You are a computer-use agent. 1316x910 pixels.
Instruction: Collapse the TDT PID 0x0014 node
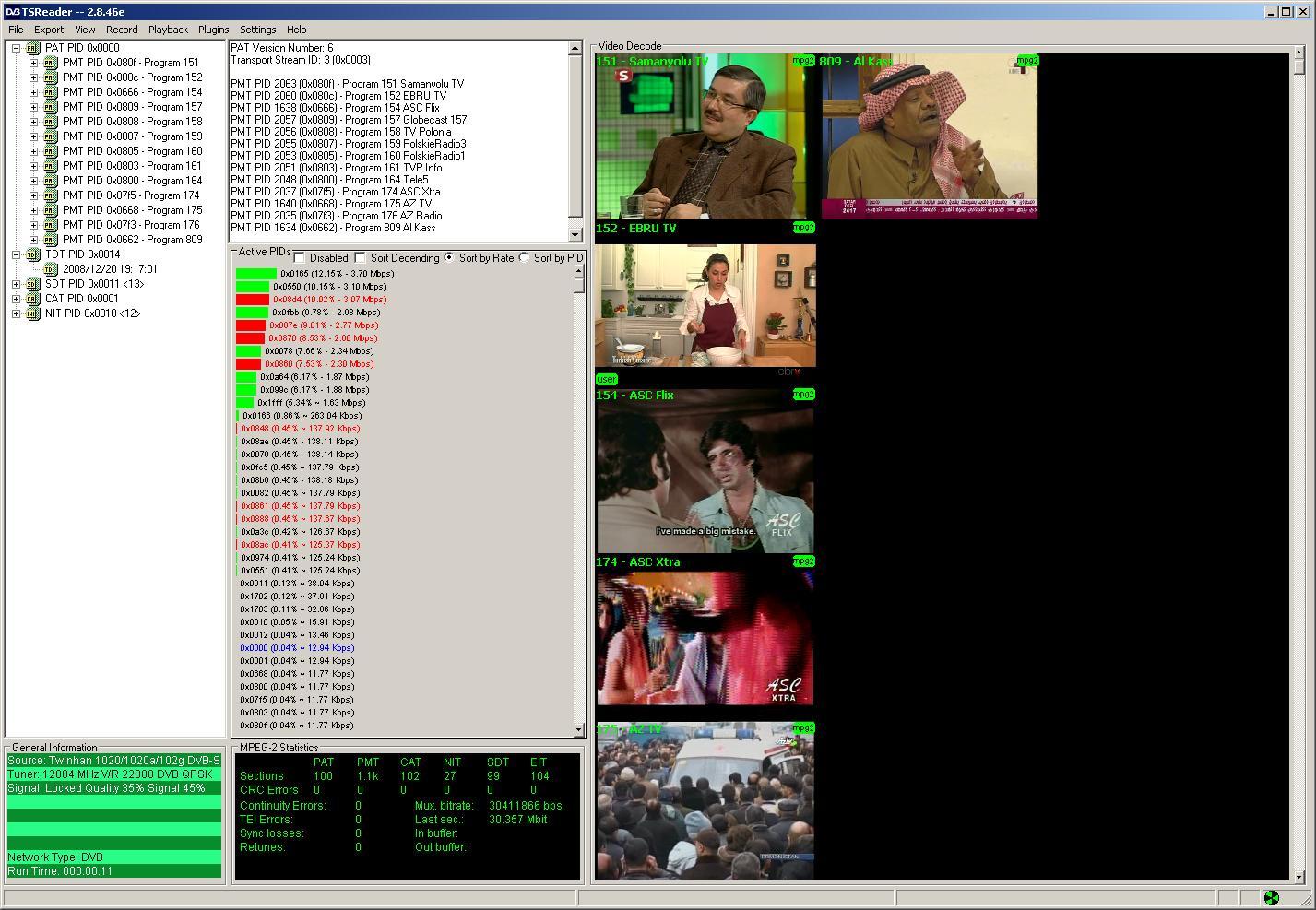(x=16, y=254)
